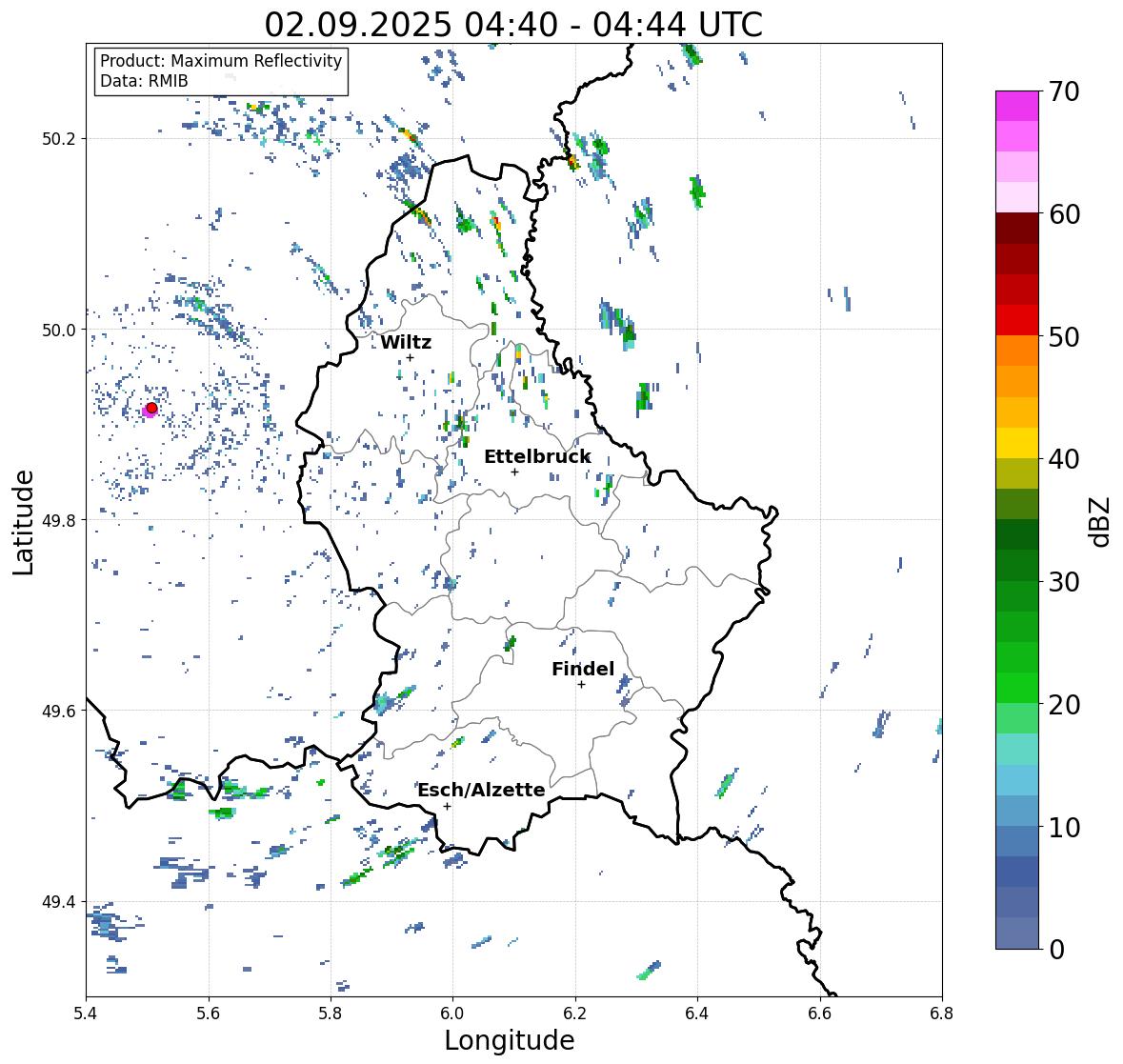1123x1064 pixels.
Task: Click the longitude tick label 6.6
Action: coord(819,1014)
